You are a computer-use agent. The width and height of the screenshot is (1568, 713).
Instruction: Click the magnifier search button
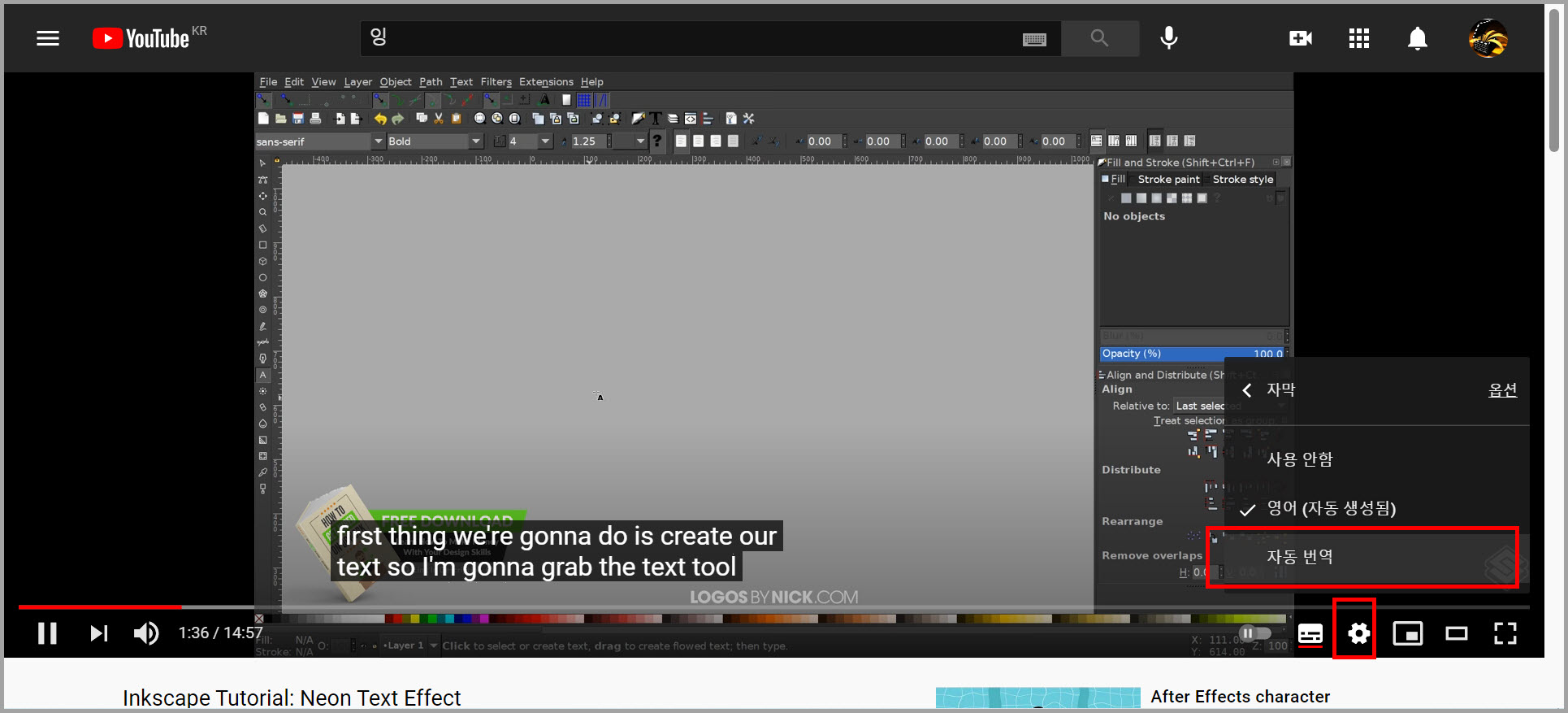(1099, 38)
